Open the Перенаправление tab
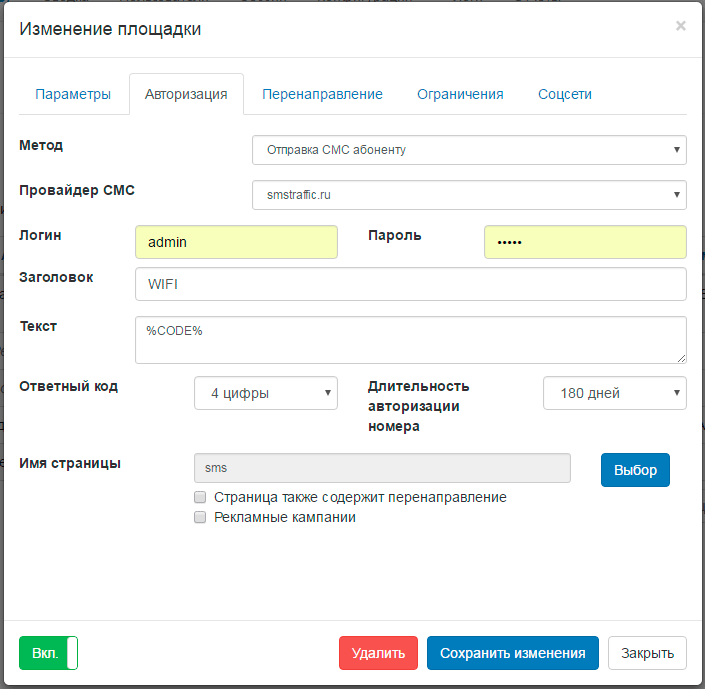Viewport: 705px width, 689px height. point(322,94)
